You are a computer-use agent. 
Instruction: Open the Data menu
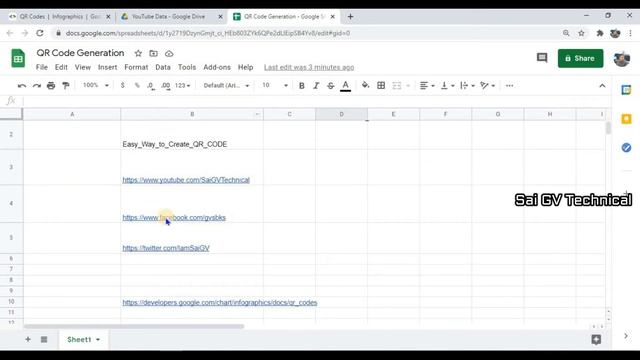(163, 67)
